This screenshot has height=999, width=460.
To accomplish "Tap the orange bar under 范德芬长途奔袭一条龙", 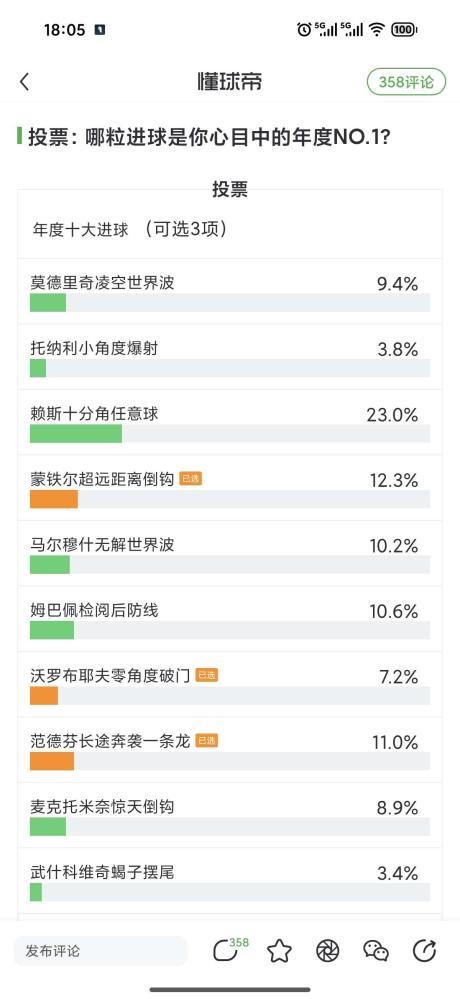I will 52,761.
